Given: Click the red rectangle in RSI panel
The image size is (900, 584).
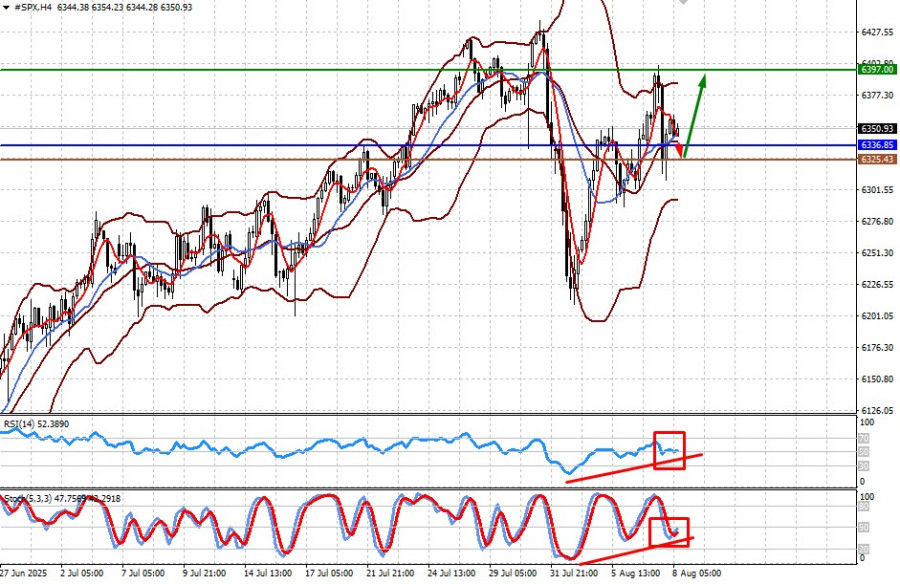Looking at the screenshot, I should click(669, 449).
